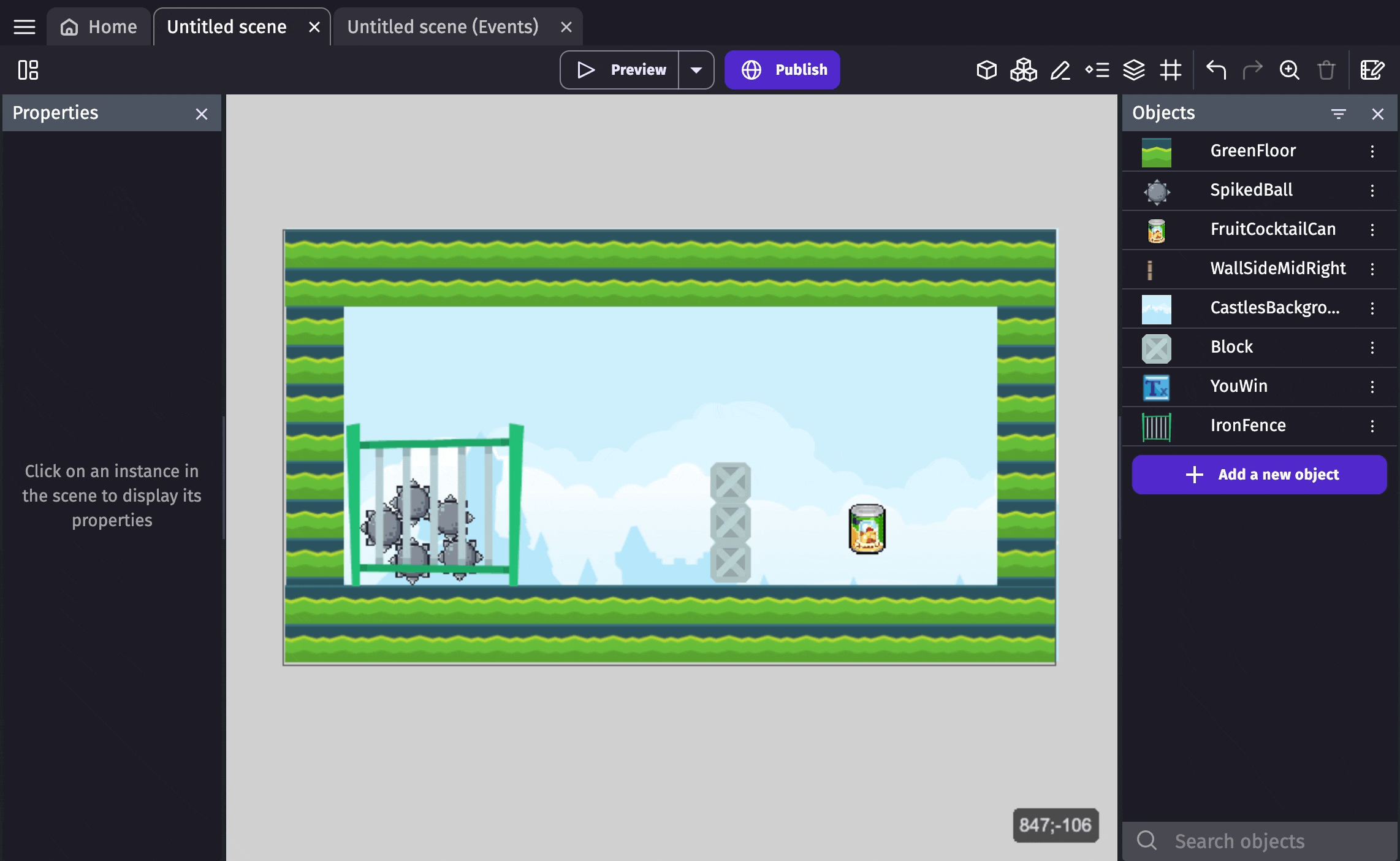Expand the IronFence object options menu

(1373, 425)
